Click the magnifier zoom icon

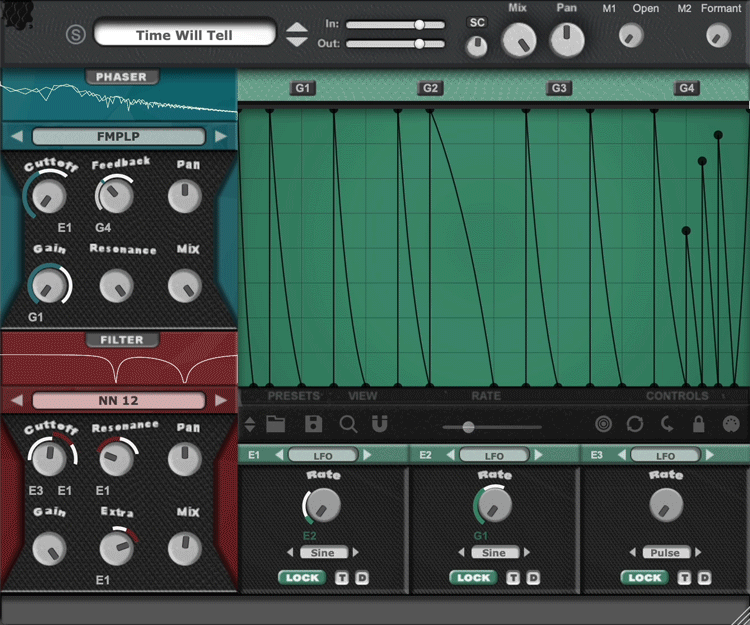[348, 424]
